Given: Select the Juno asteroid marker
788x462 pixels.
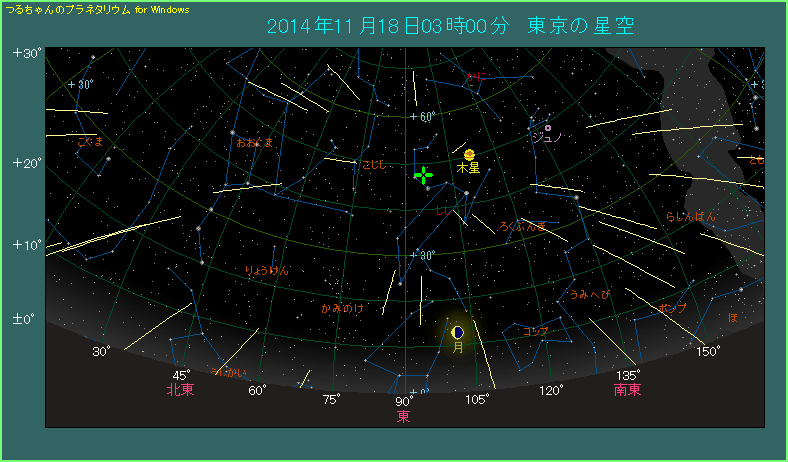Looking at the screenshot, I should point(547,128).
